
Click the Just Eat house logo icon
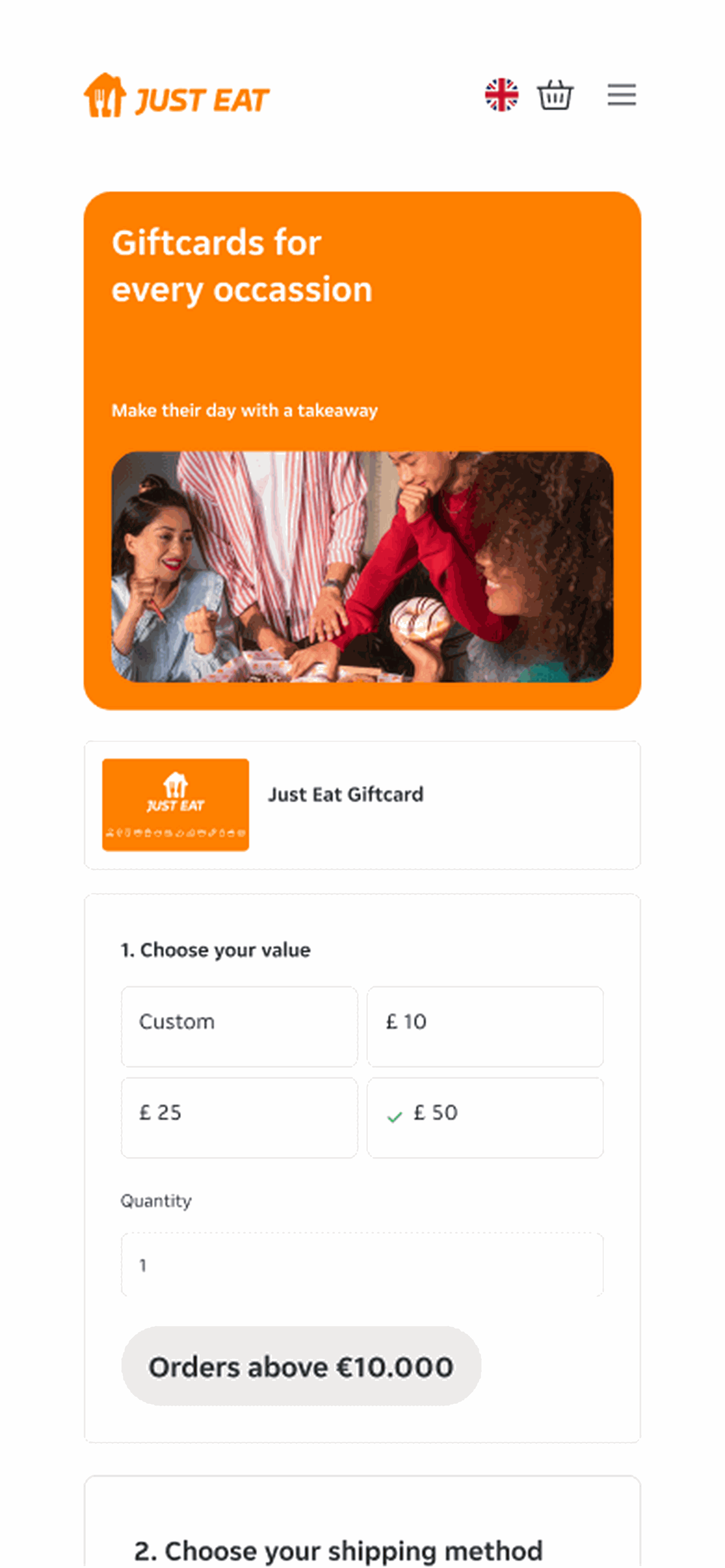[105, 96]
